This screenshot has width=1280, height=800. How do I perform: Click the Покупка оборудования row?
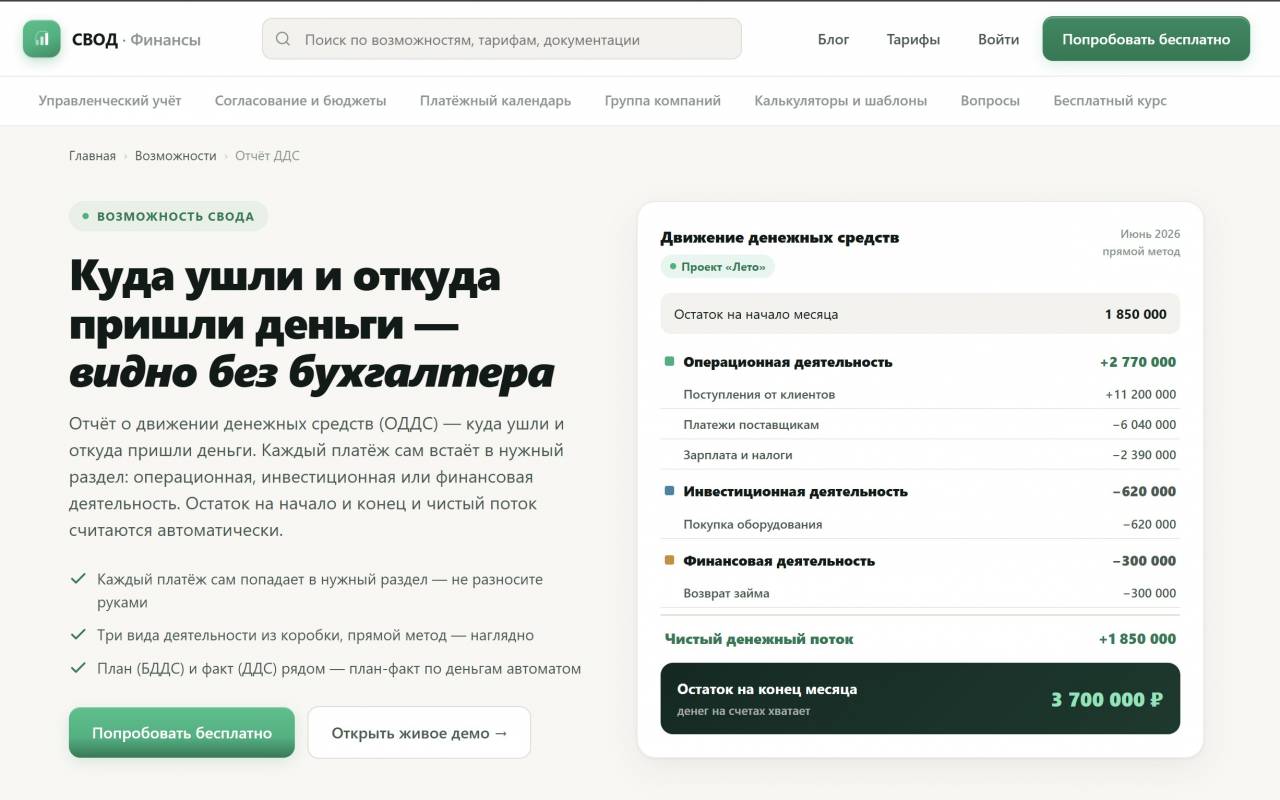pyautogui.click(x=920, y=524)
